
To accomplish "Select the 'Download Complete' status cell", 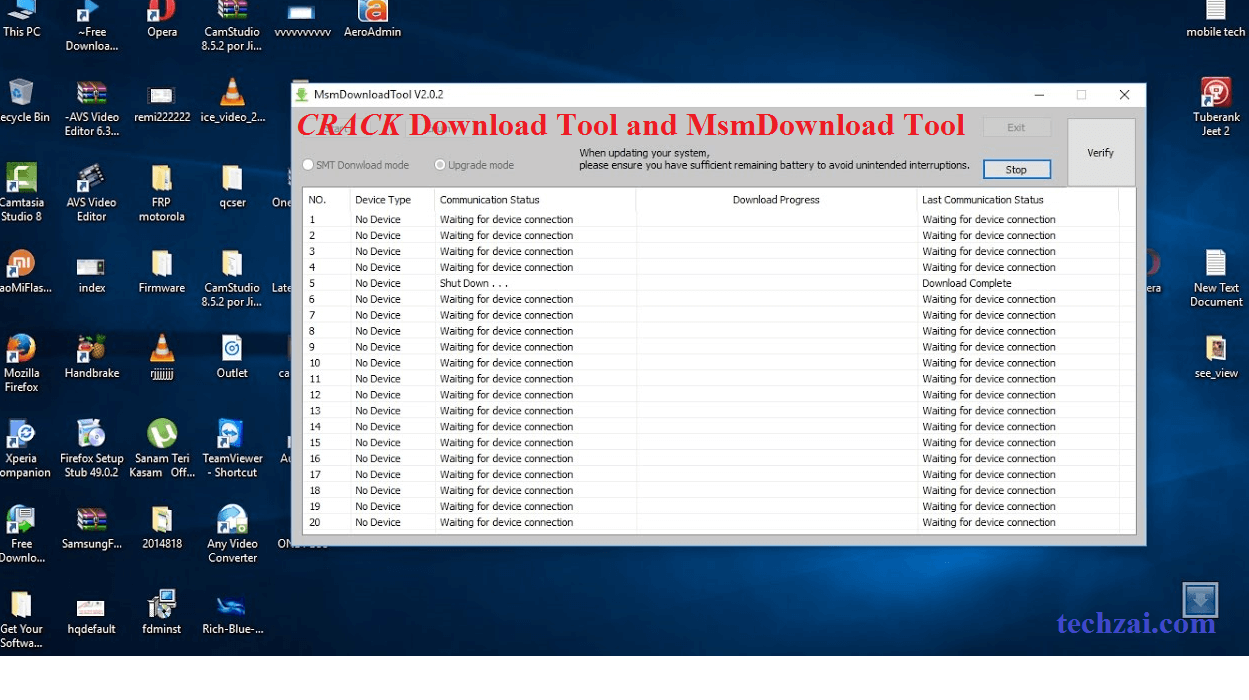I will click(1017, 283).
